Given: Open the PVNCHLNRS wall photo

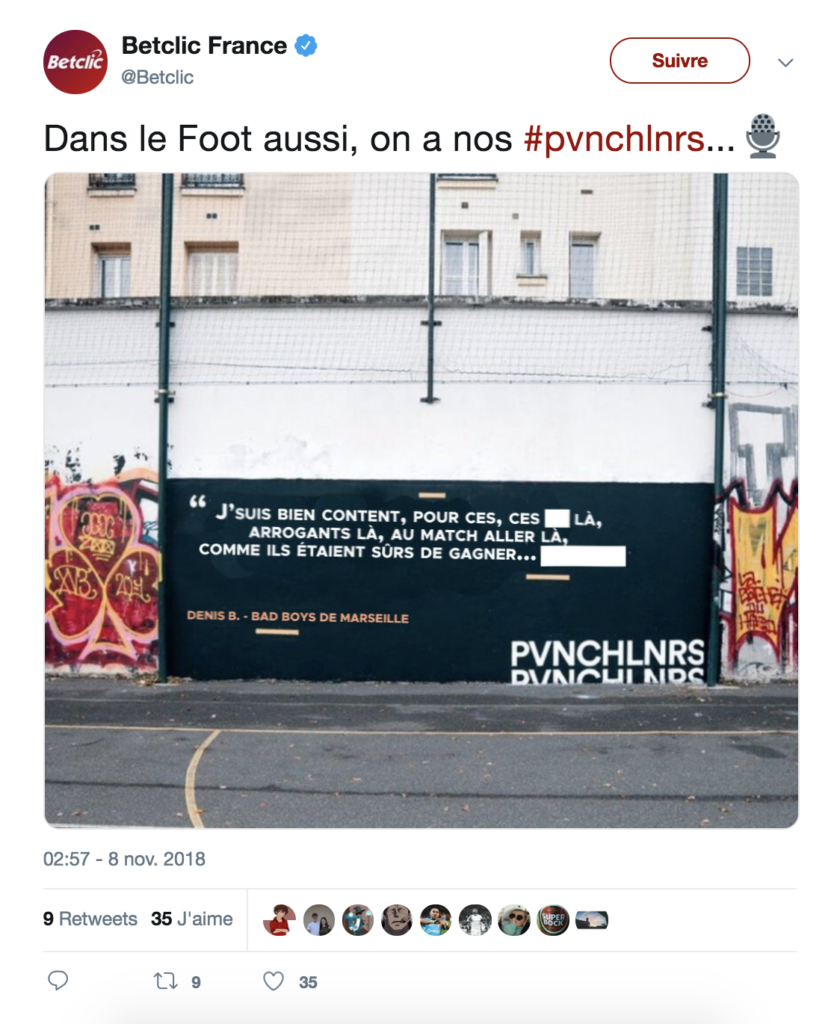Looking at the screenshot, I should (421, 500).
